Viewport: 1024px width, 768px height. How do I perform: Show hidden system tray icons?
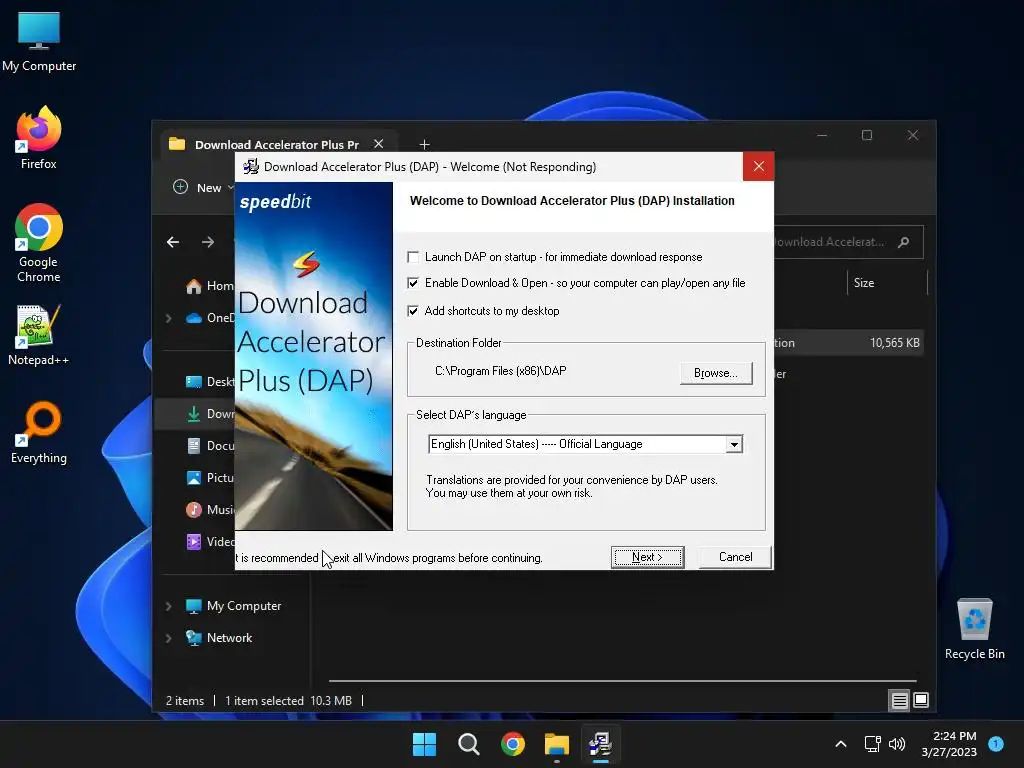click(841, 744)
